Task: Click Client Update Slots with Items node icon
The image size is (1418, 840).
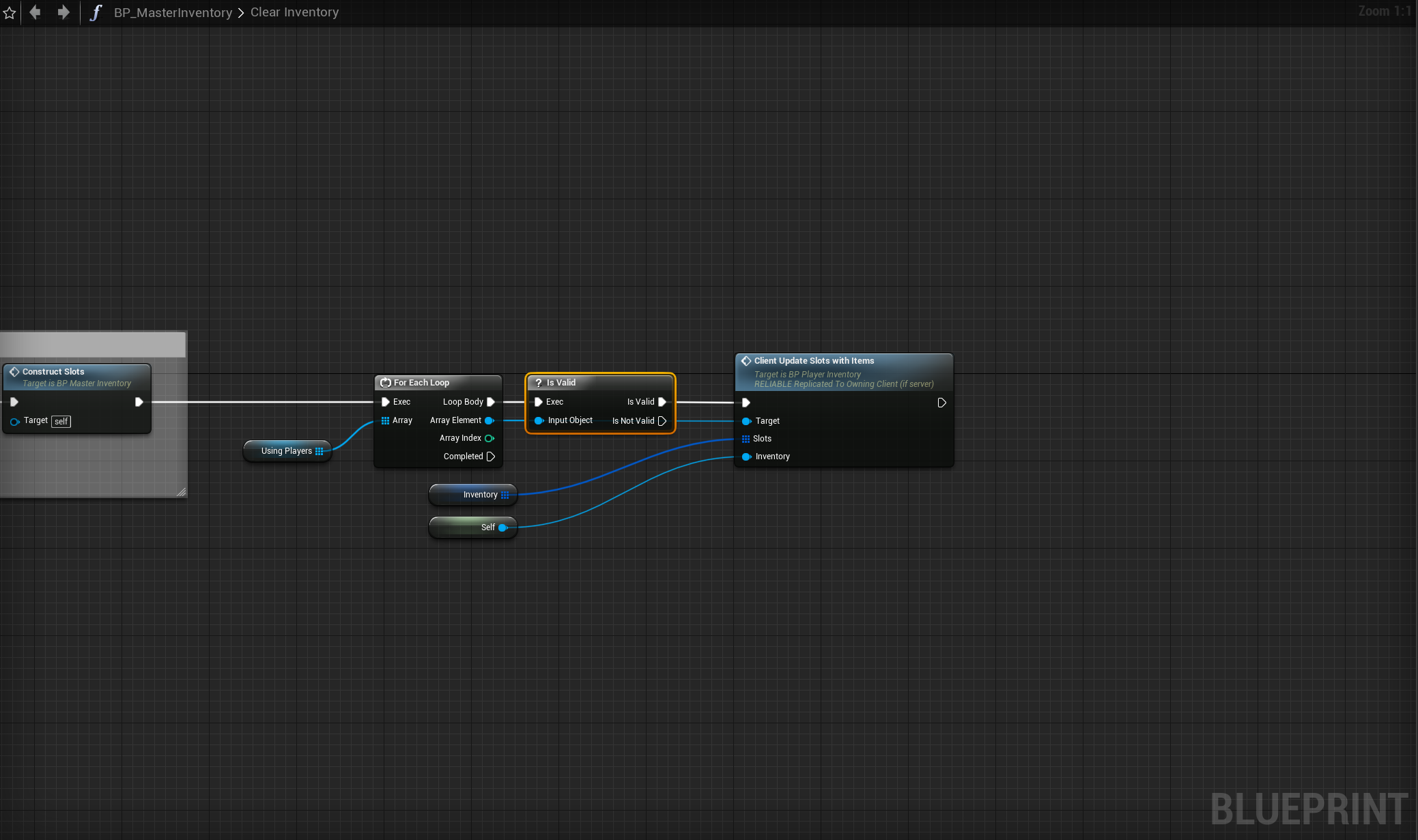Action: tap(746, 361)
